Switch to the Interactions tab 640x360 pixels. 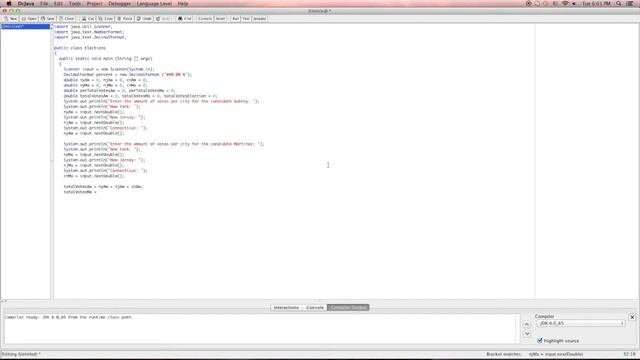point(286,307)
